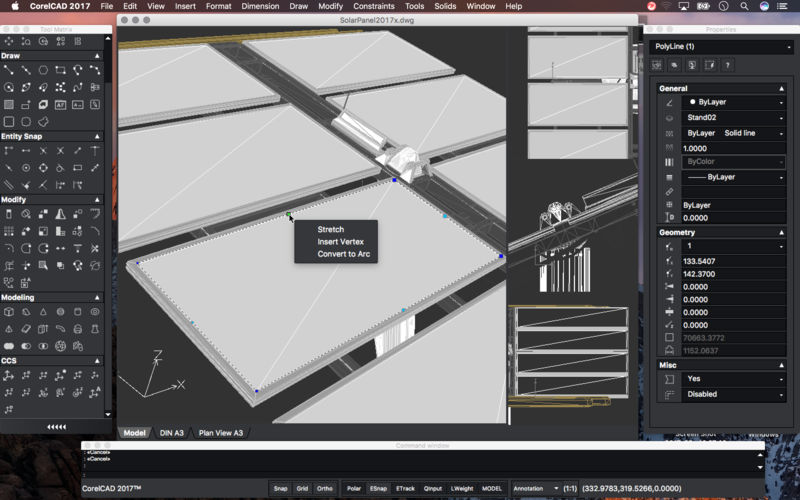Select the Line tool in Draw section
The width and height of the screenshot is (800, 500).
click(9, 70)
